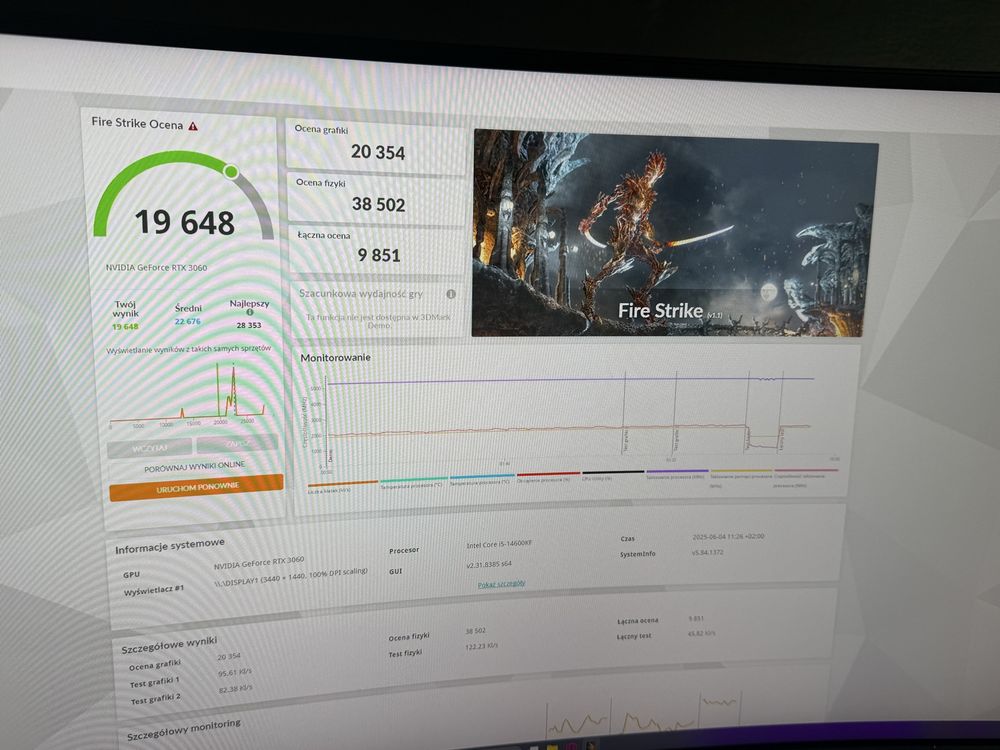1000x750 pixels.
Task: Click the Monitorowanie panel heading
Action: (x=335, y=358)
